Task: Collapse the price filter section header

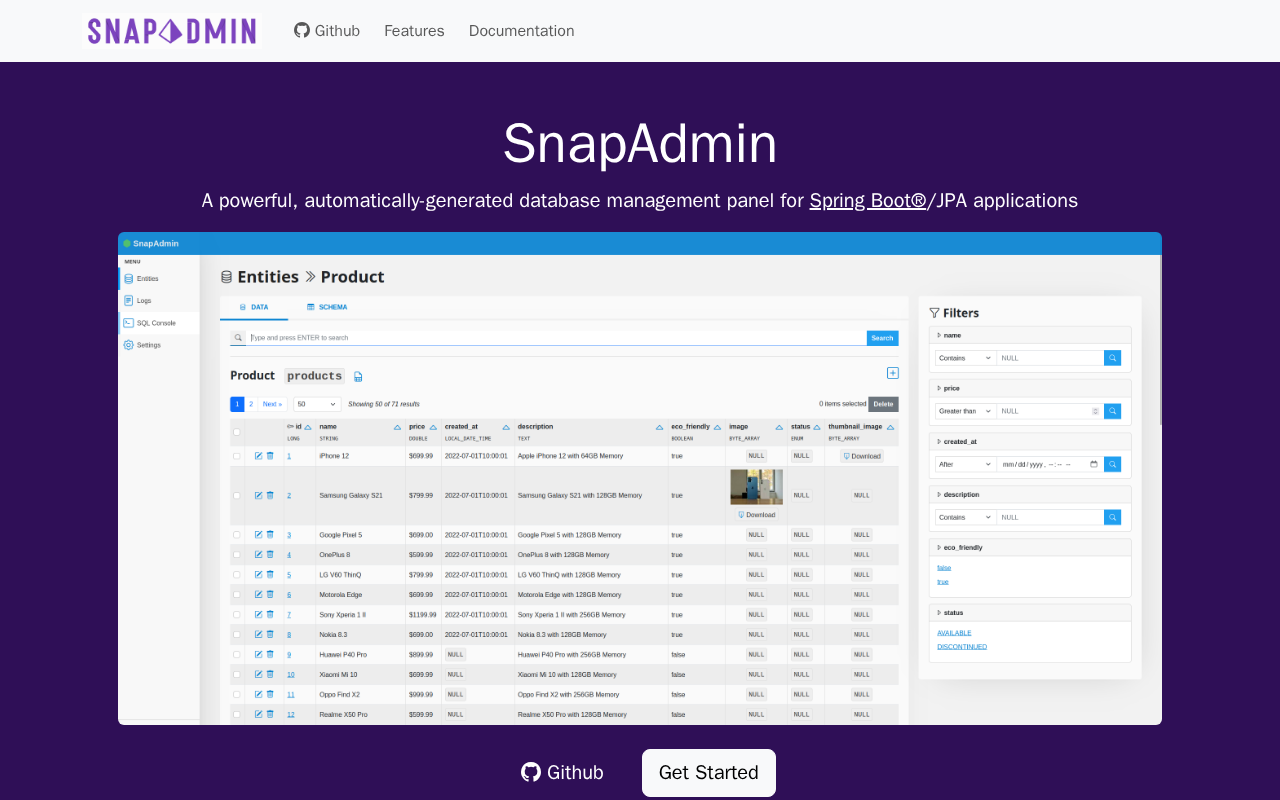Action: [x=1030, y=388]
